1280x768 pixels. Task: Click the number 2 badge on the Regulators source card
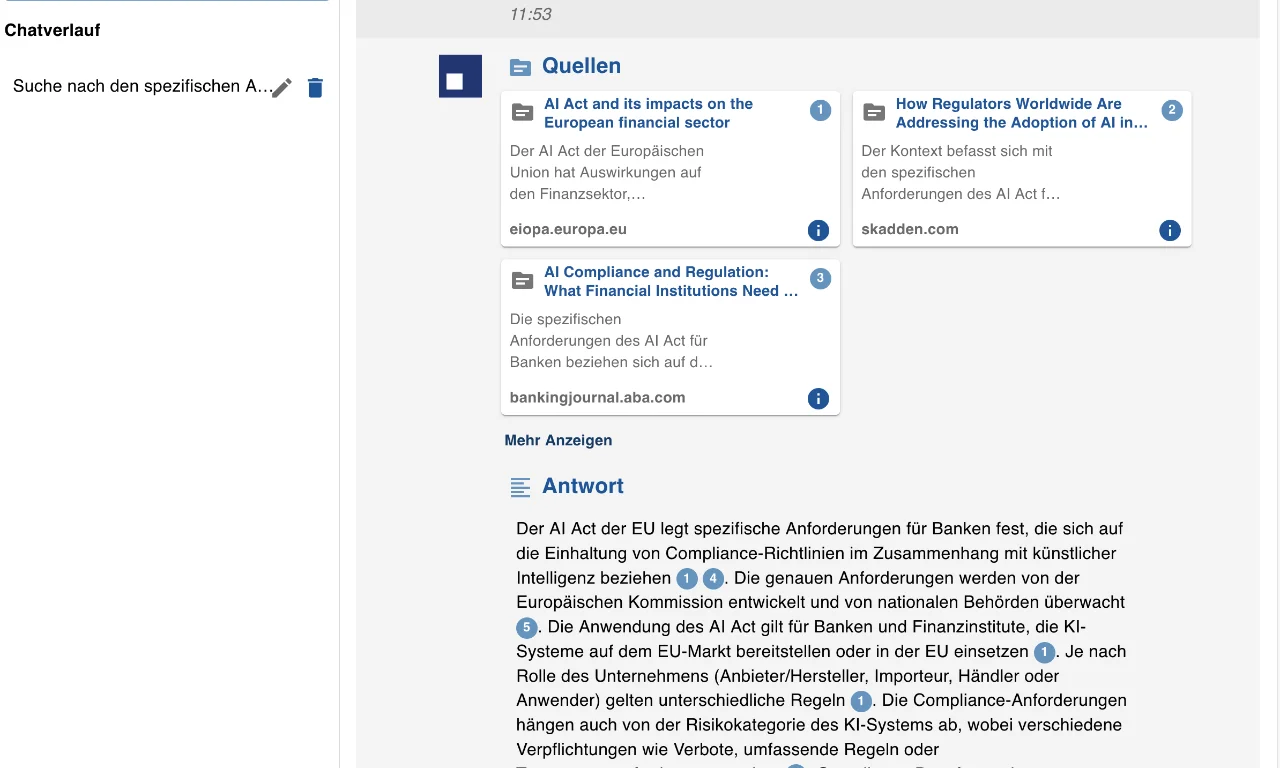[1170, 110]
